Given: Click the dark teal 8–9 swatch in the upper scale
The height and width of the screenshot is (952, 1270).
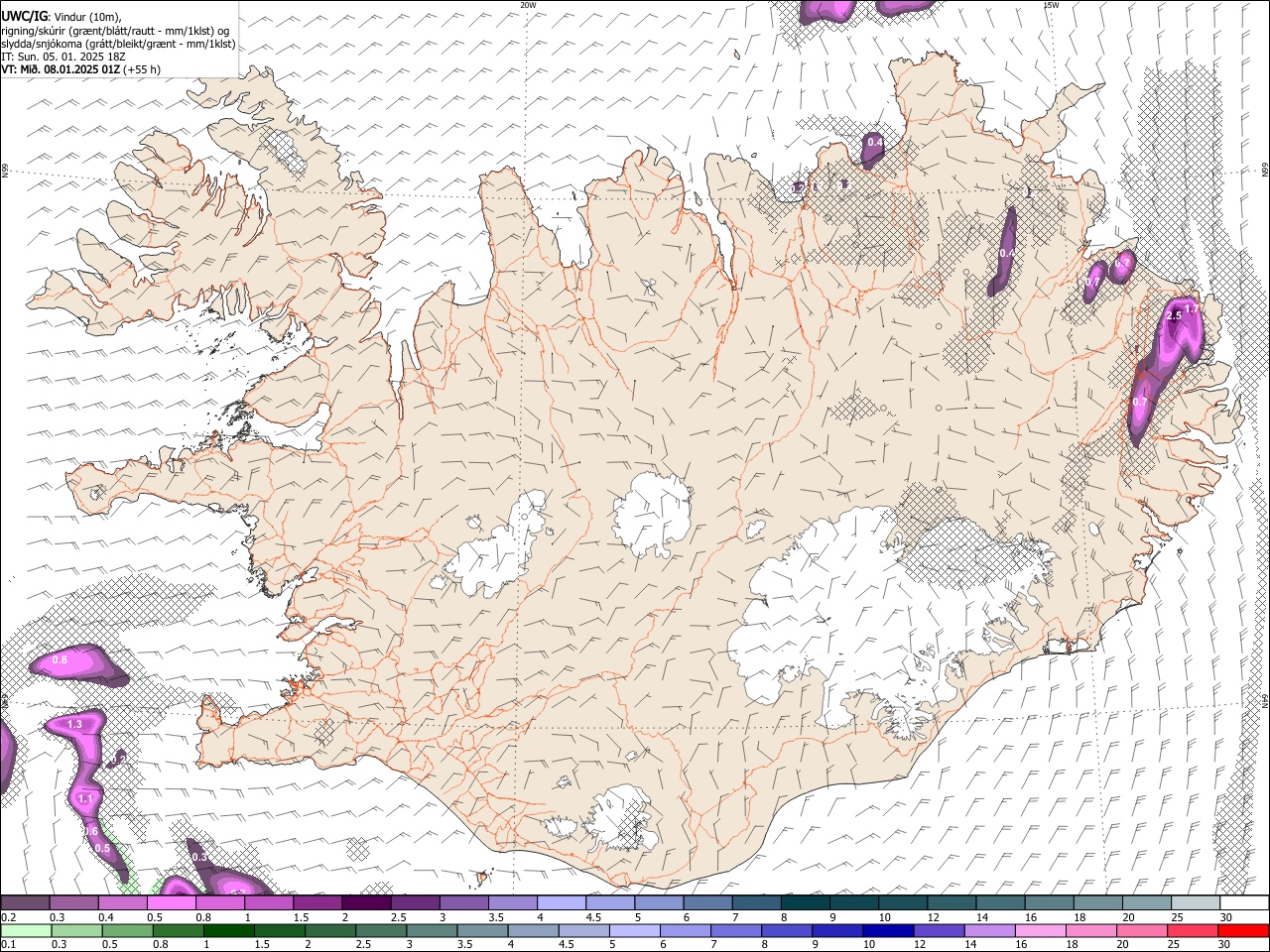Looking at the screenshot, I should [x=806, y=903].
